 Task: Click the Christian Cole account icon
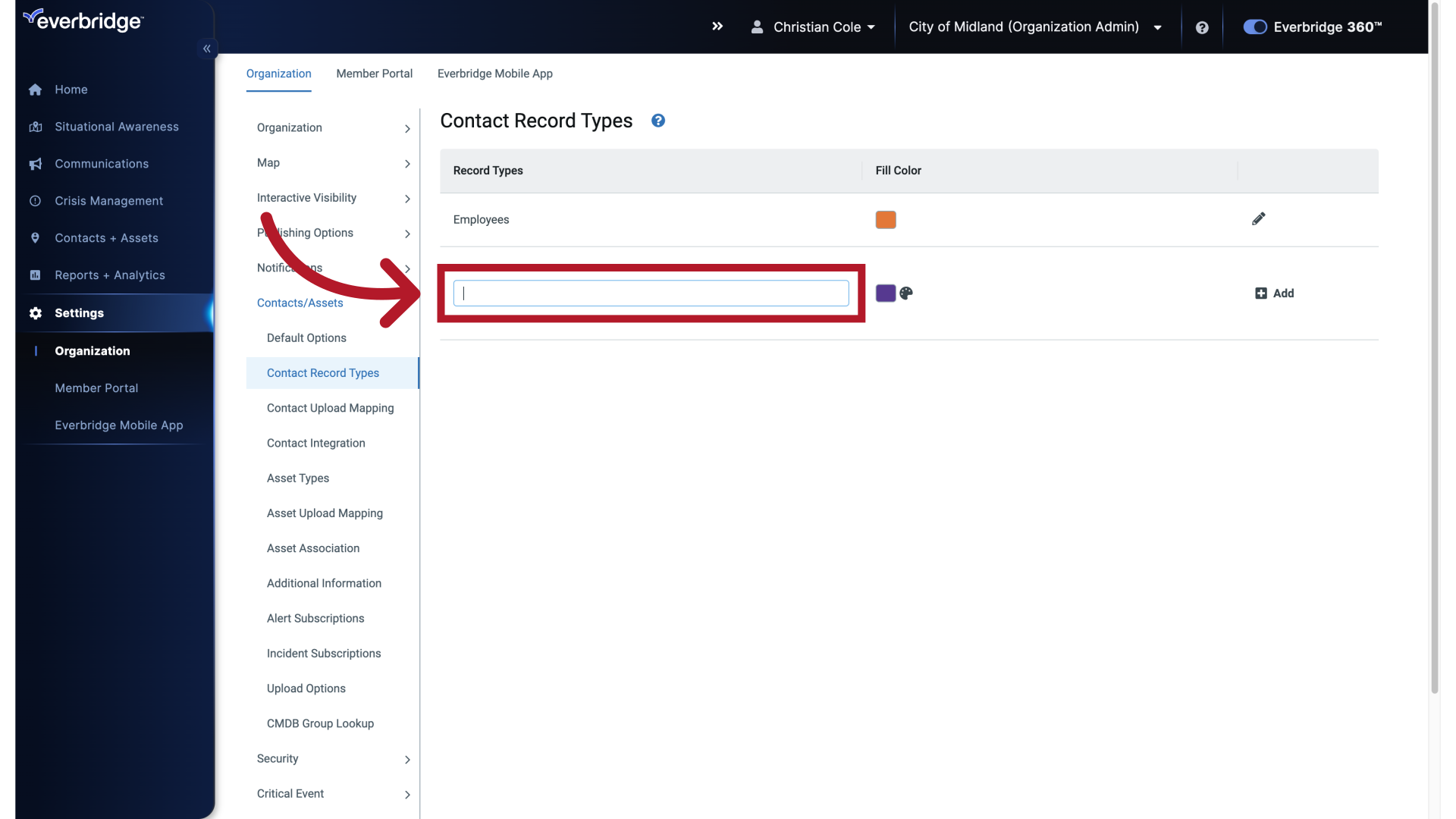point(757,26)
